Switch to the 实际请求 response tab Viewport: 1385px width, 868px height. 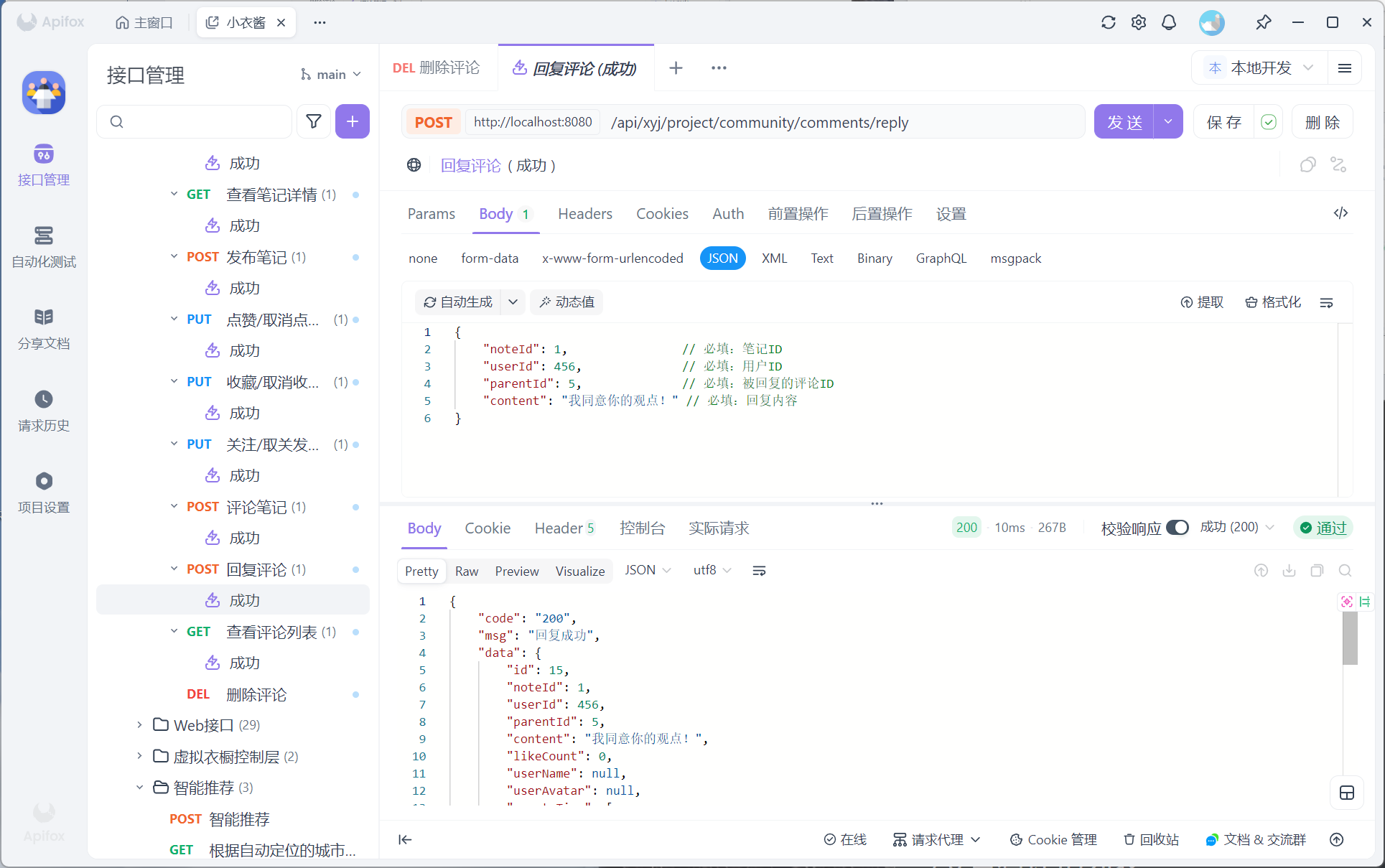(719, 528)
